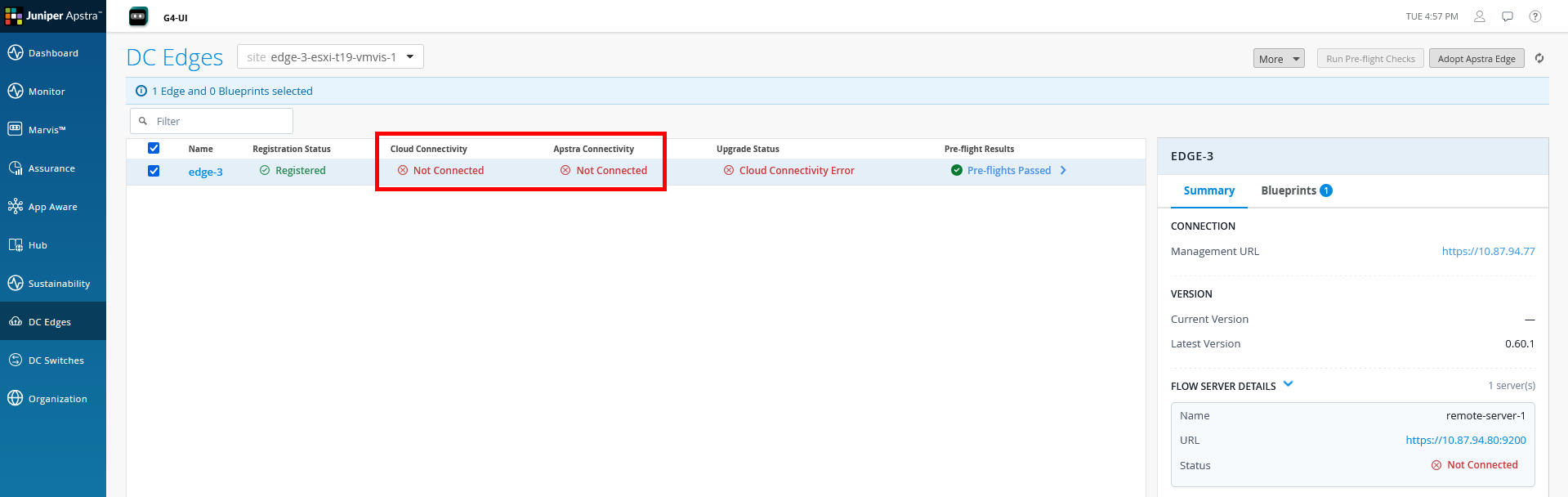Click the Cloud Connectivity Error icon
This screenshot has height=497, width=1568.
729,170
